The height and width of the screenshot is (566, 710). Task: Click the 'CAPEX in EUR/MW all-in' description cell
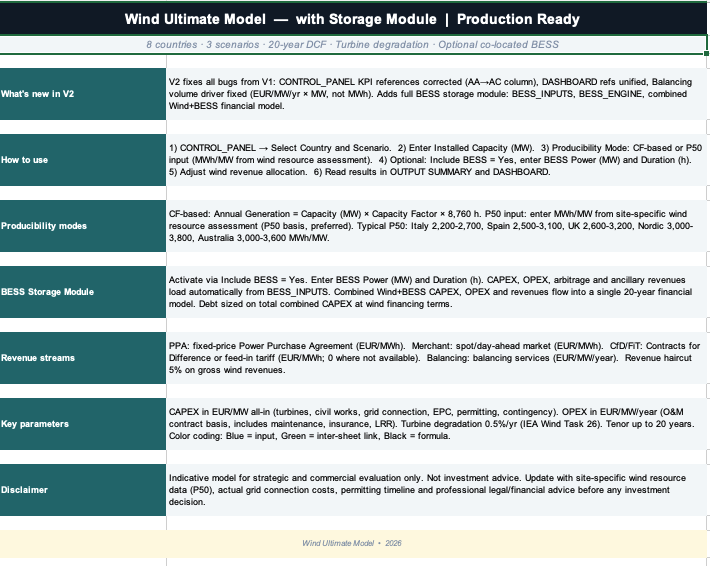pyautogui.click(x=437, y=424)
